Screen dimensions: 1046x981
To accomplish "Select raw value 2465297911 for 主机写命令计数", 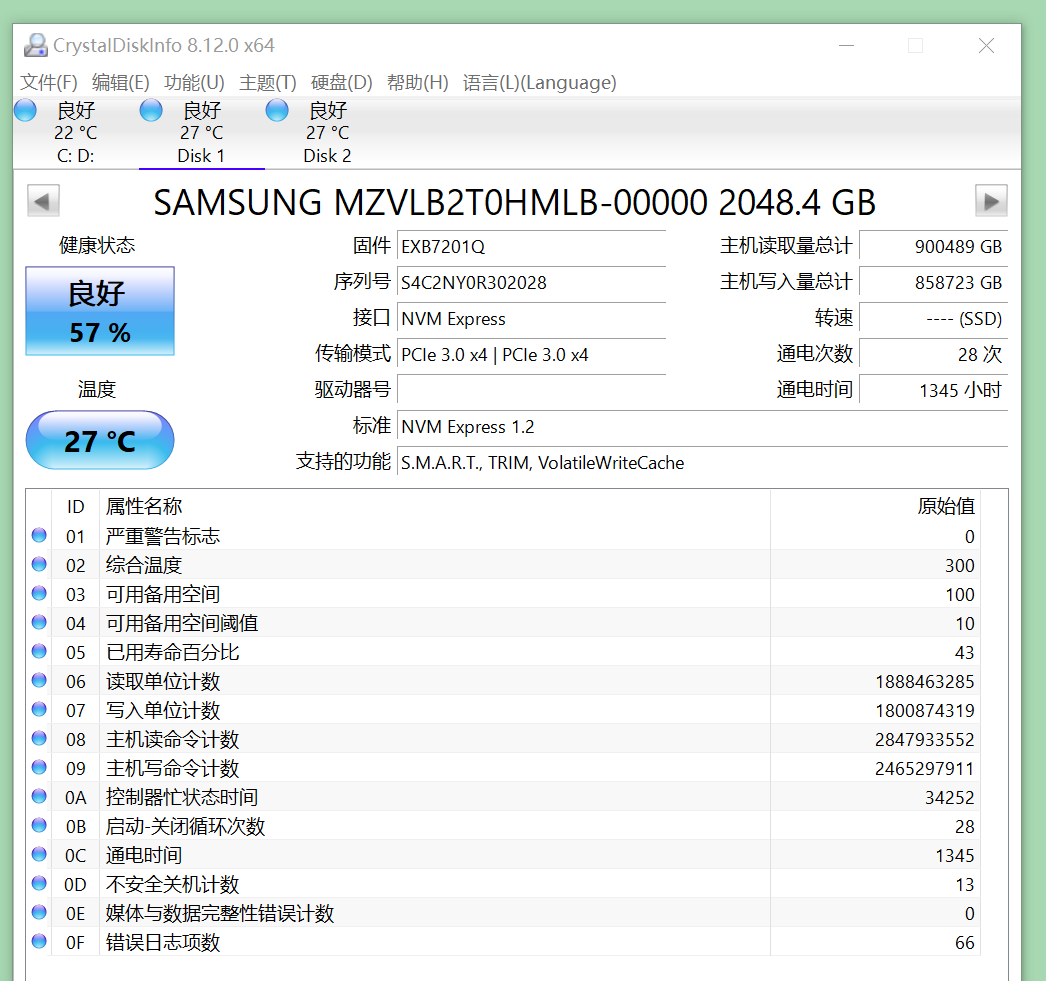I will tap(925, 768).
